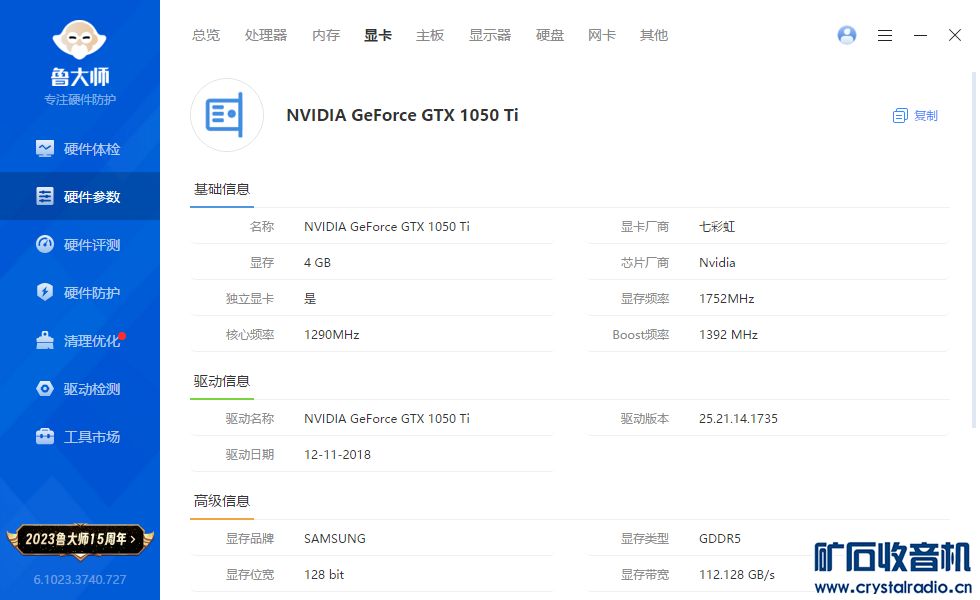Click the 鲁大师 logo avatar

coord(80,40)
